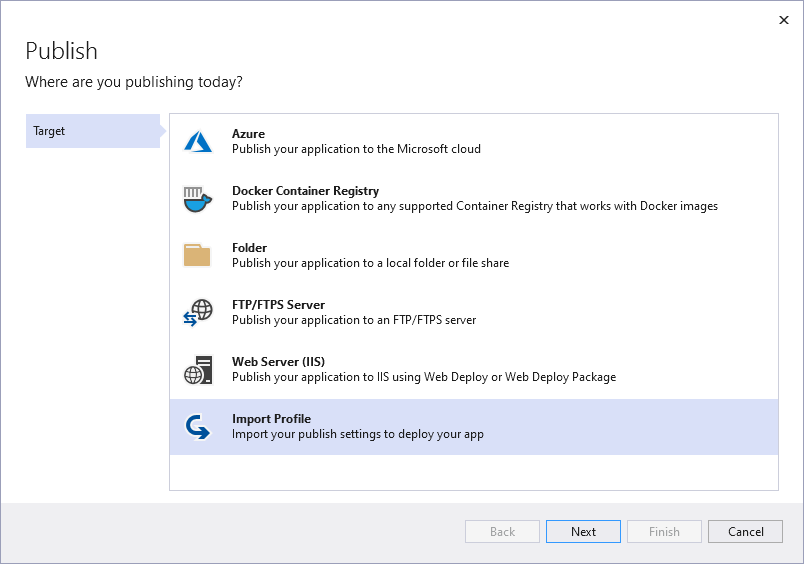Click the Folder icon in target list

[x=198, y=256]
